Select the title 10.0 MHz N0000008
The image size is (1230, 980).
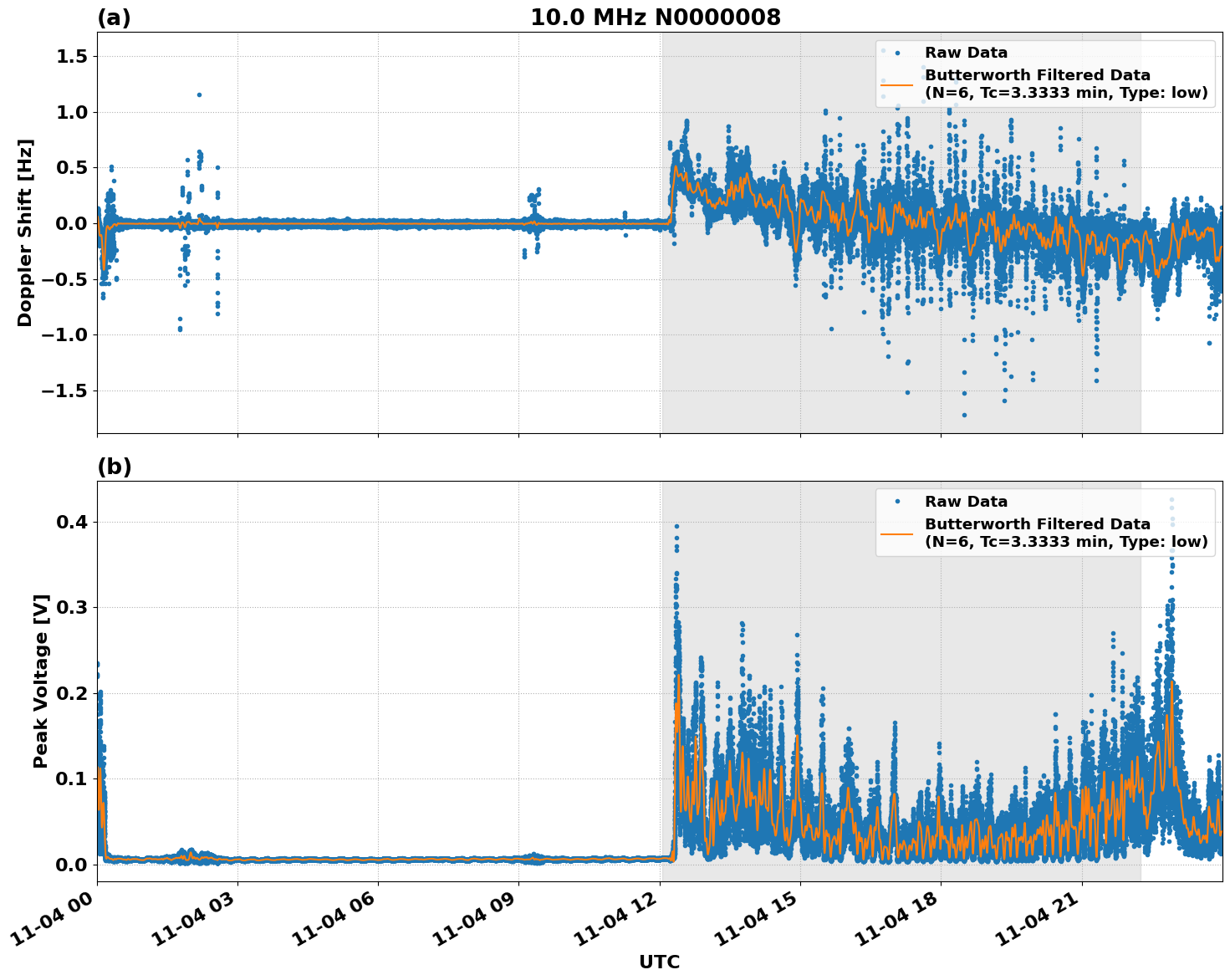click(x=656, y=17)
